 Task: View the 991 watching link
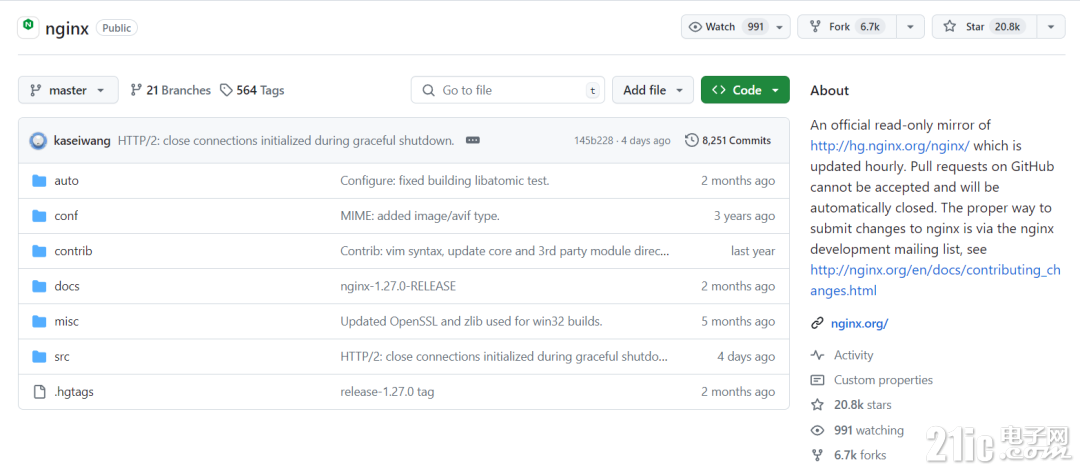coord(869,430)
